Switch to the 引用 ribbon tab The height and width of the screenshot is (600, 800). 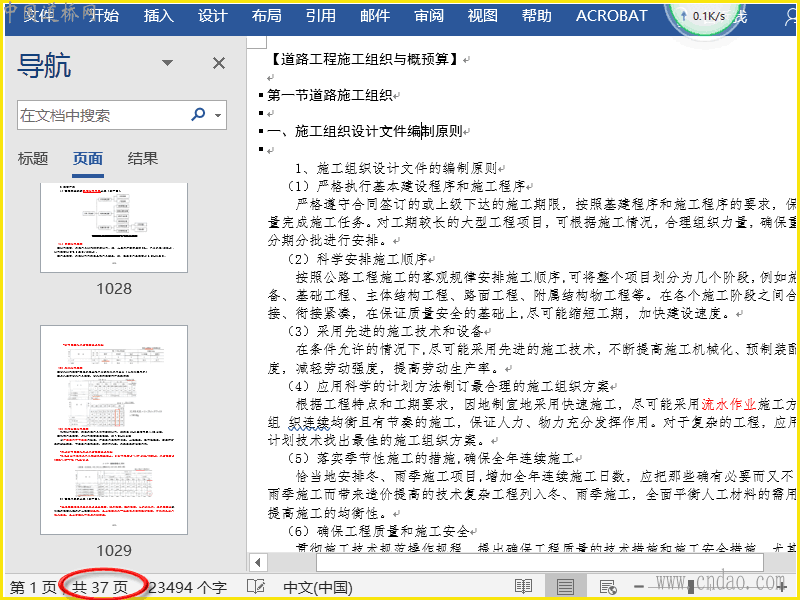[x=320, y=15]
